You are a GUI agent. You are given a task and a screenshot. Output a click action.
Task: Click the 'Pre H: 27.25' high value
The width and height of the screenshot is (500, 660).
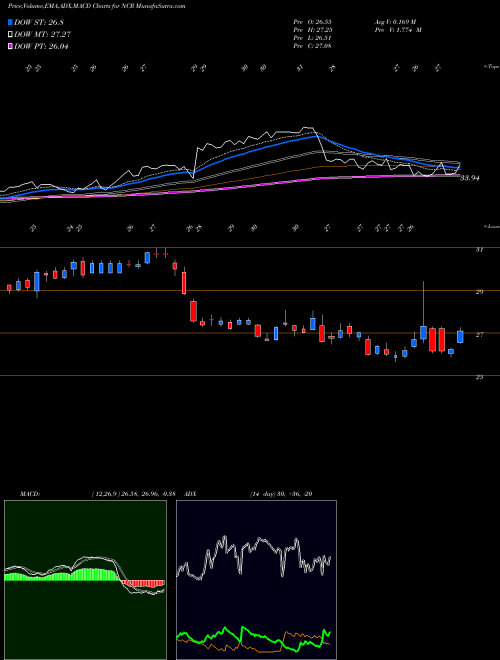click(x=313, y=30)
